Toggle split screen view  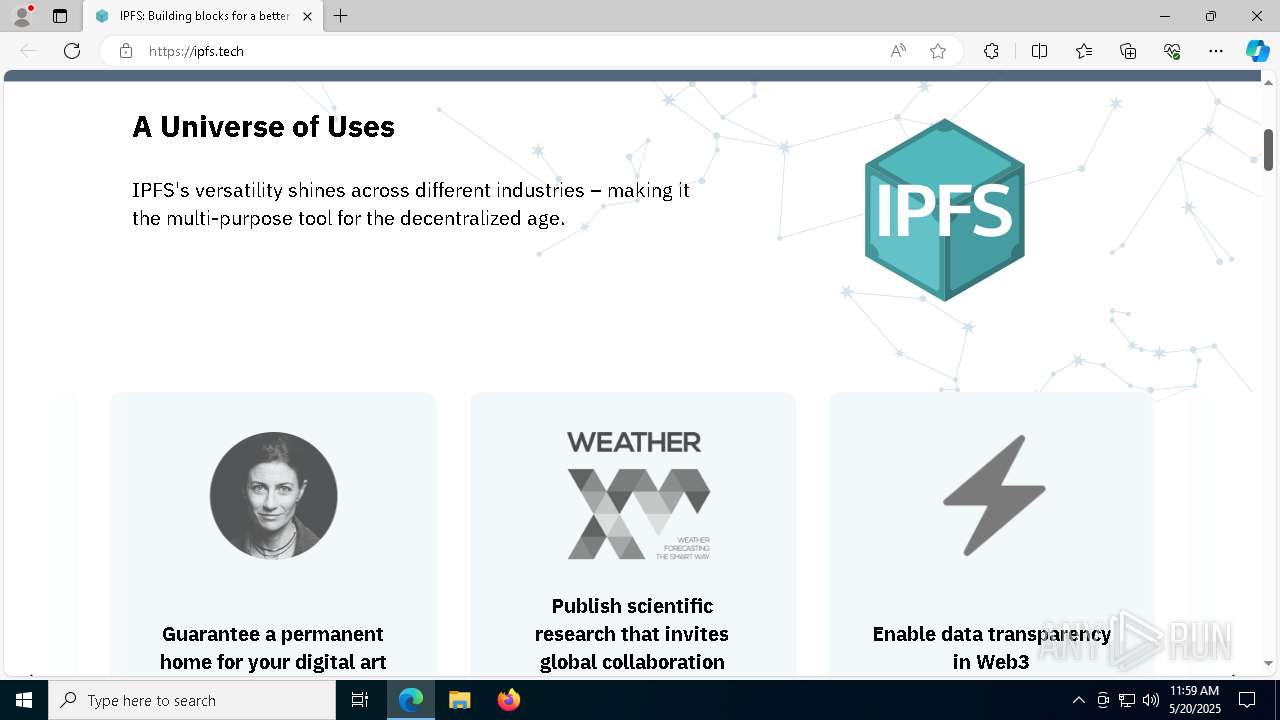click(x=1039, y=51)
